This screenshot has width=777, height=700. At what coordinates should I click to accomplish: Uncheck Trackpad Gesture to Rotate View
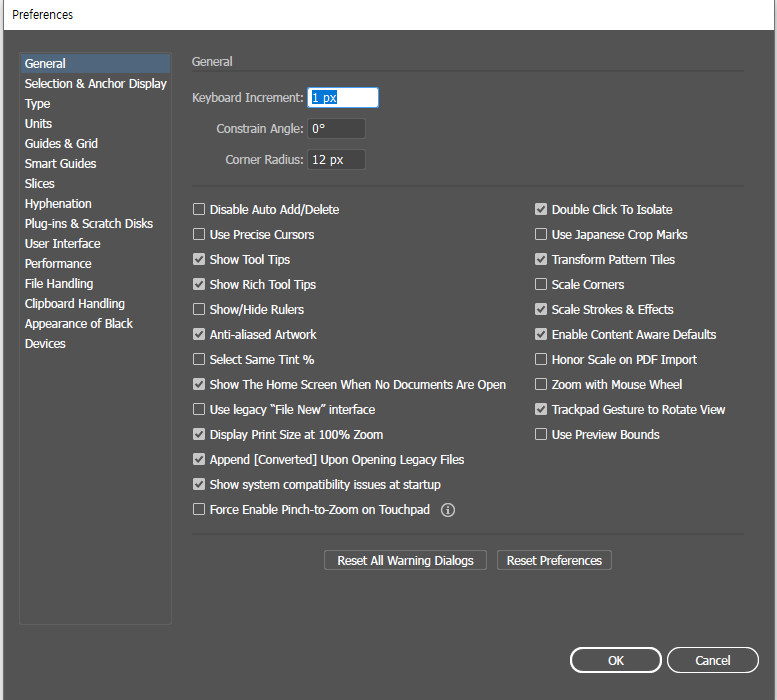click(541, 409)
